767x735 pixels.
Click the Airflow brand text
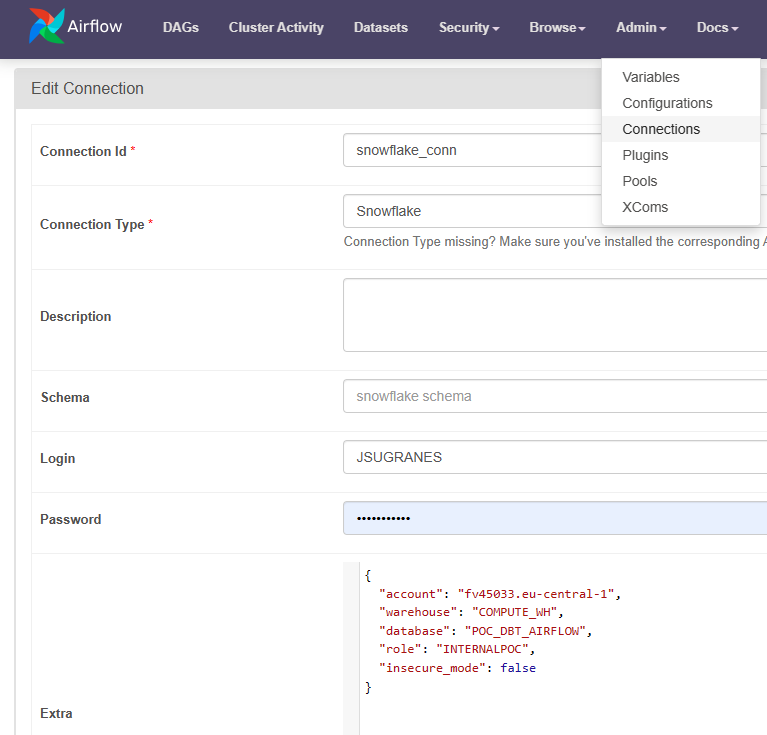[x=94, y=26]
